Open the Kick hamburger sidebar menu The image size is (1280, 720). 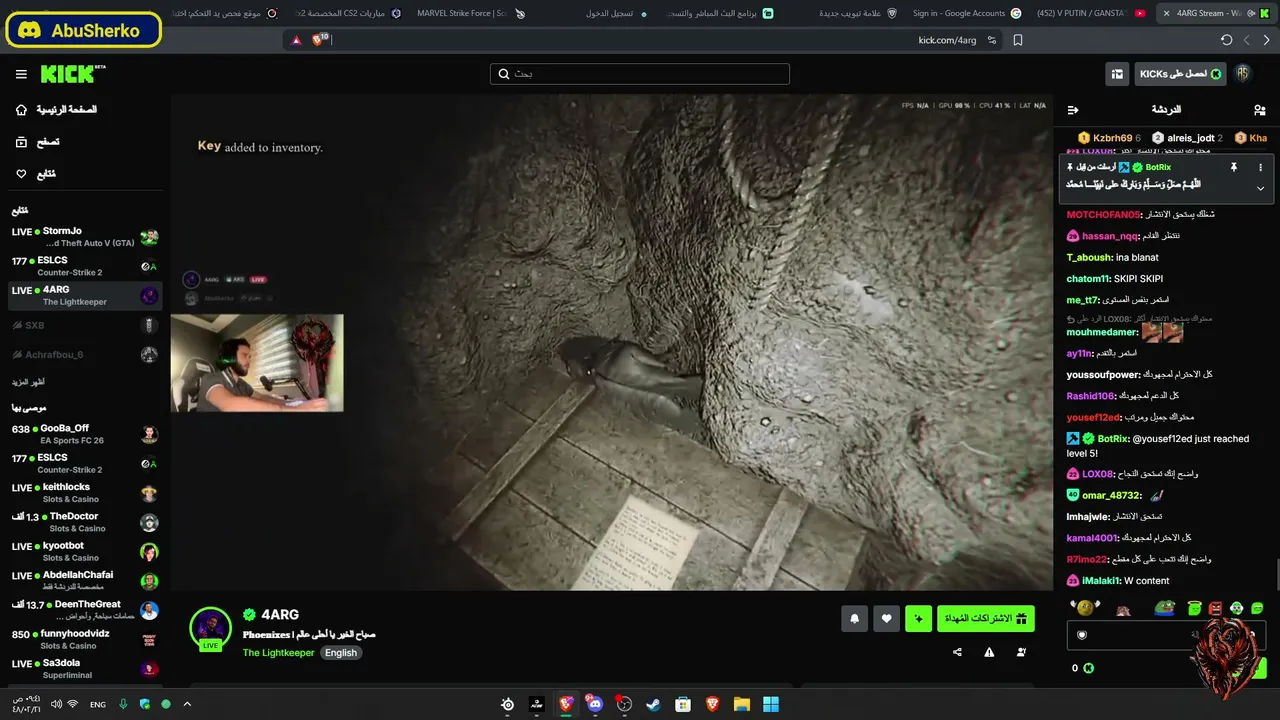tap(21, 74)
